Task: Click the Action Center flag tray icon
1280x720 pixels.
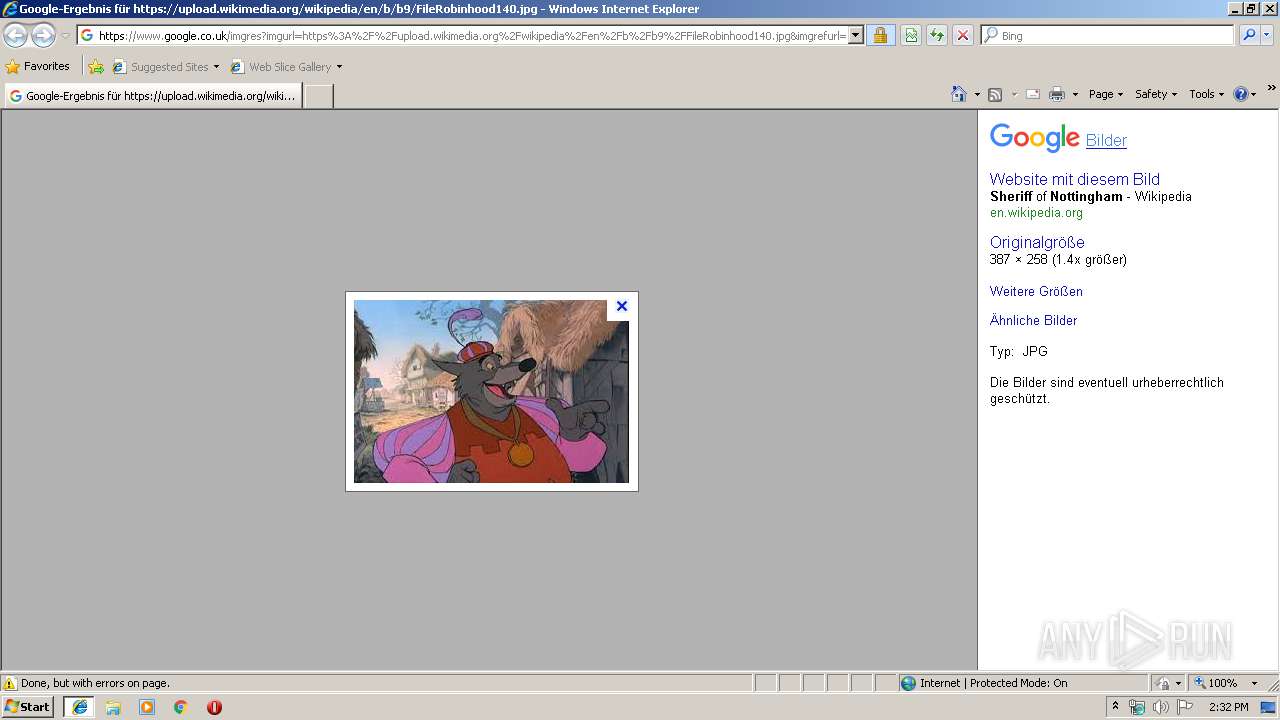Action: tap(1185, 707)
